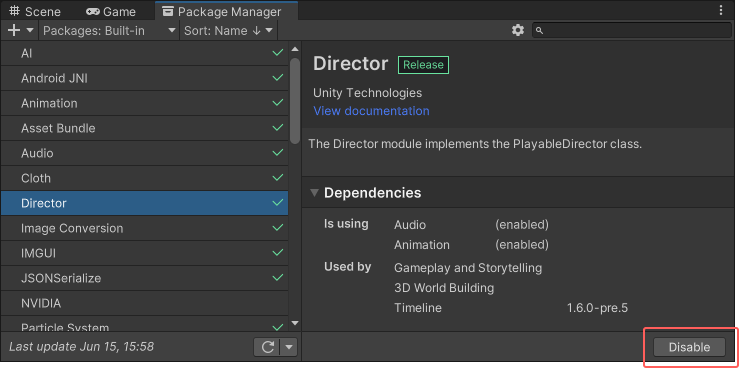Select the Android JNI package
The image size is (742, 370).
(x=144, y=79)
